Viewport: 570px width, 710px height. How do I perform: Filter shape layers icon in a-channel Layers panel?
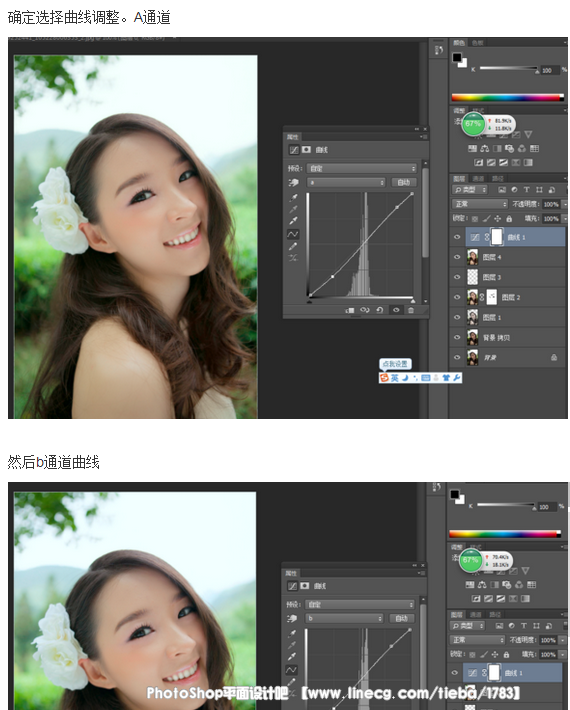point(539,190)
